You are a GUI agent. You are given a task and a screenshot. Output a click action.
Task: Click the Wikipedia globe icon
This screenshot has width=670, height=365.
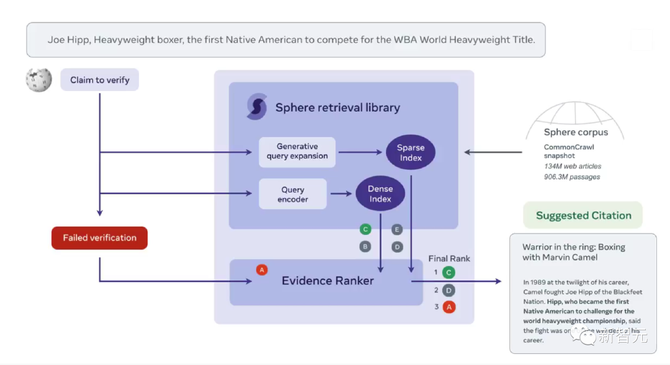click(39, 79)
